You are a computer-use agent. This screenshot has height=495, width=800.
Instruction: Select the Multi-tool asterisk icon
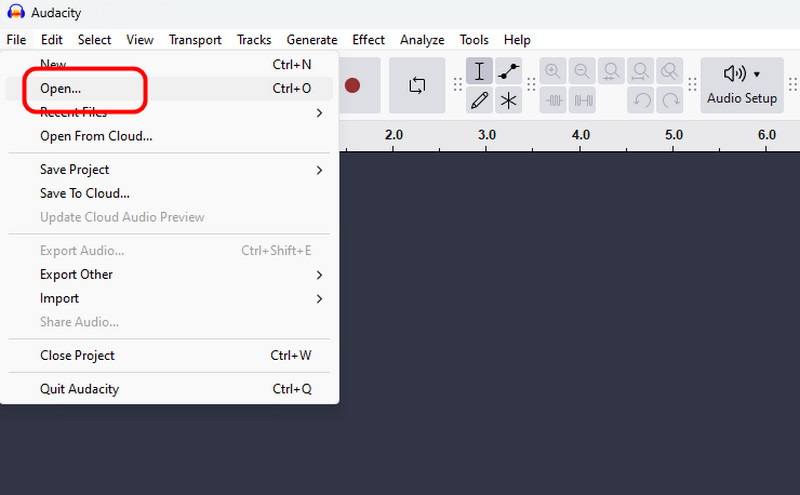coord(508,100)
